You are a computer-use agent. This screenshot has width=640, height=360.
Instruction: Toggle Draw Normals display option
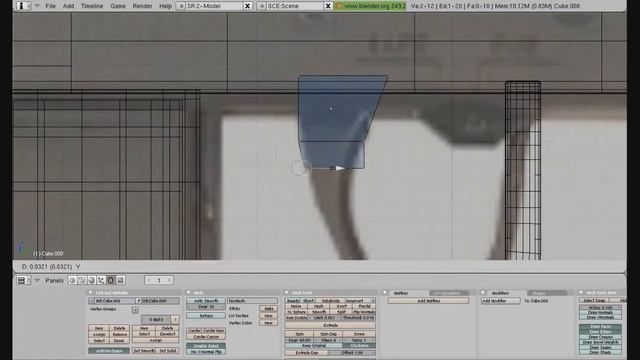(600, 313)
